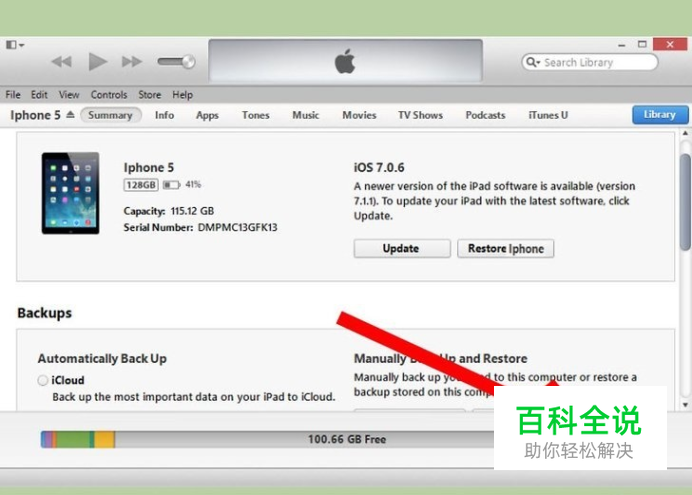Select the iCloud radio button
The height and width of the screenshot is (495, 692).
[x=43, y=380]
